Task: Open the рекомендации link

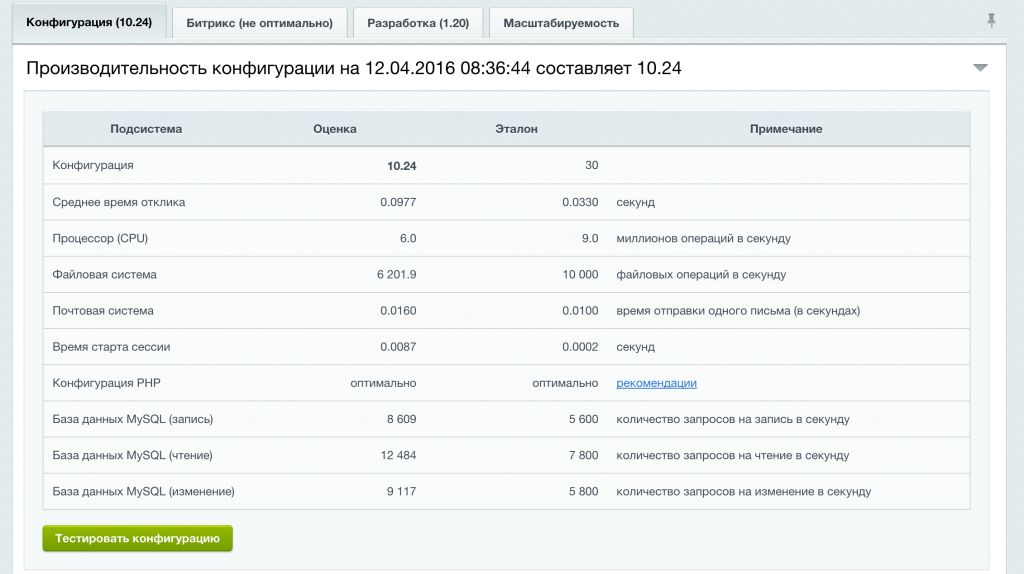Action: point(656,383)
